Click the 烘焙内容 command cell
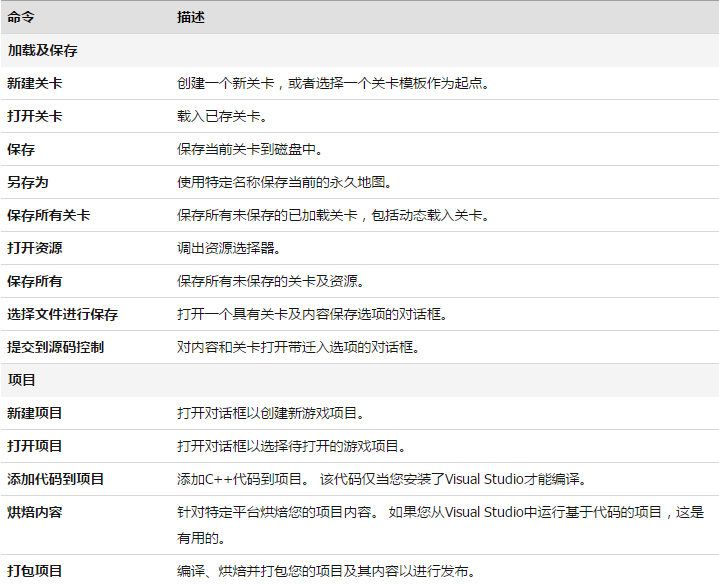 pyautogui.click(x=35, y=513)
